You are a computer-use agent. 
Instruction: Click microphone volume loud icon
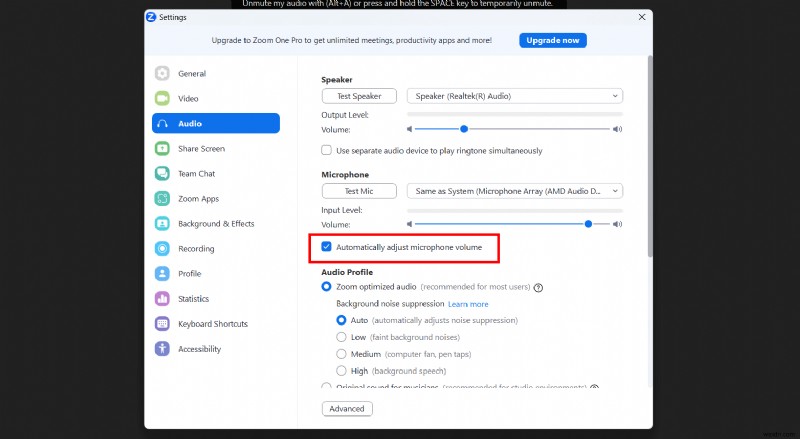617,224
